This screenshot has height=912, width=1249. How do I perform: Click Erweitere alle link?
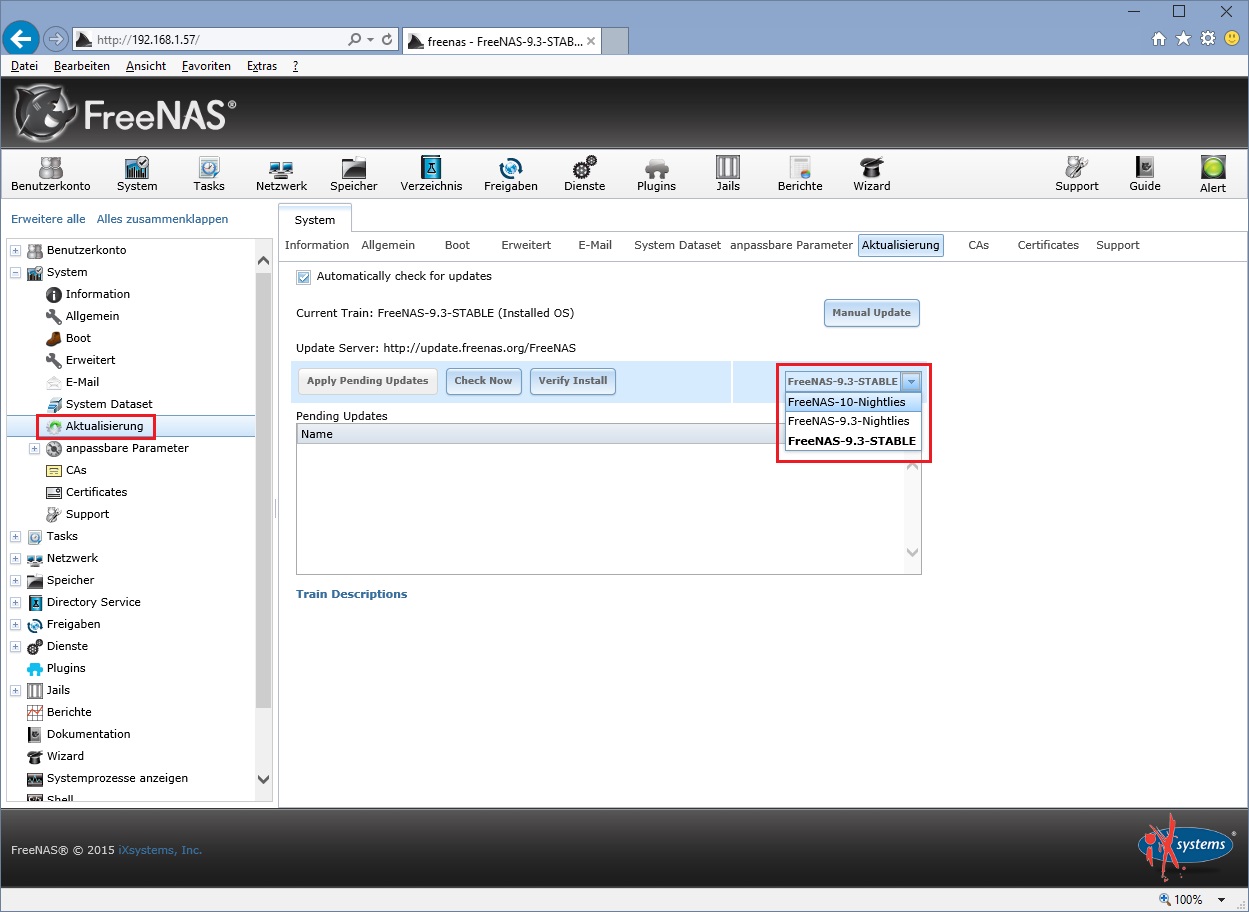pos(48,219)
